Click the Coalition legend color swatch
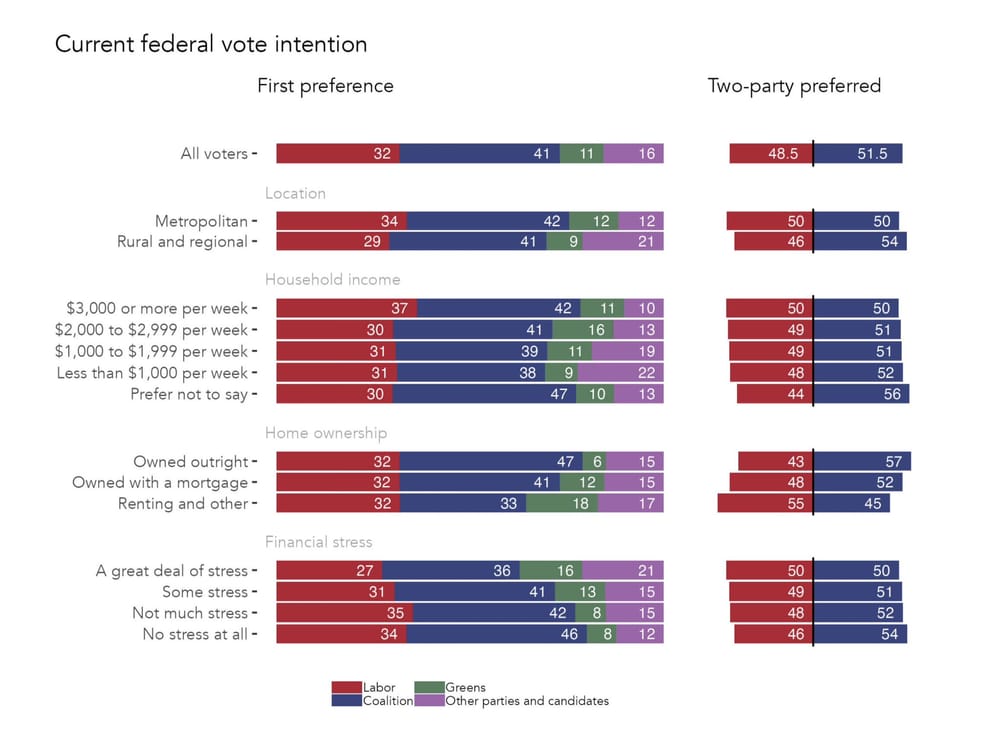The width and height of the screenshot is (1000, 741). click(346, 701)
